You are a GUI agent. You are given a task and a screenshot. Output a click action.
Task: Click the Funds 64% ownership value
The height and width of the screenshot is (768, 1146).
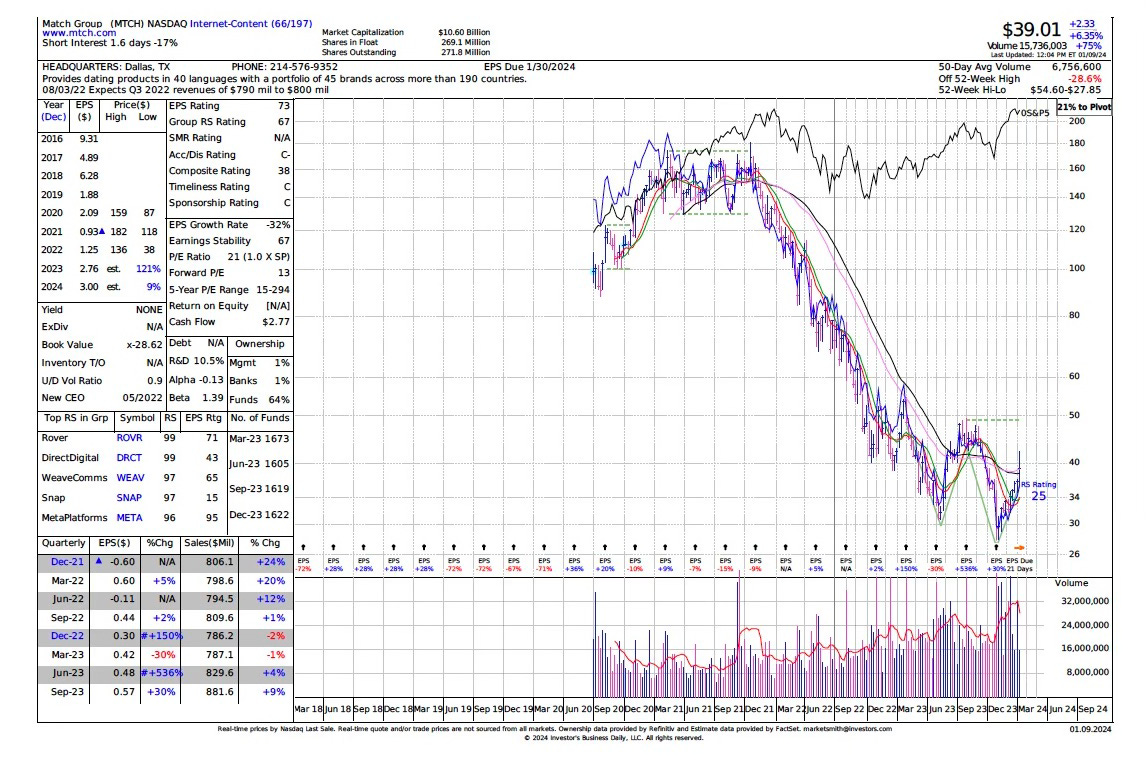click(279, 400)
